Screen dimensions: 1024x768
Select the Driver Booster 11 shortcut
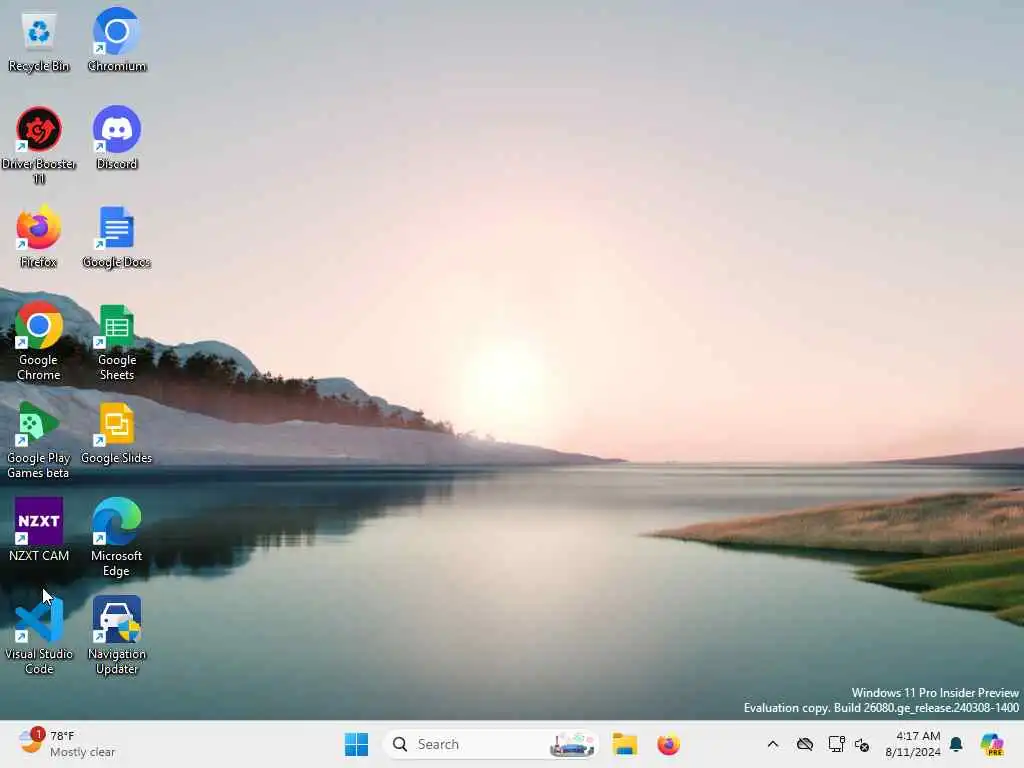click(x=39, y=146)
